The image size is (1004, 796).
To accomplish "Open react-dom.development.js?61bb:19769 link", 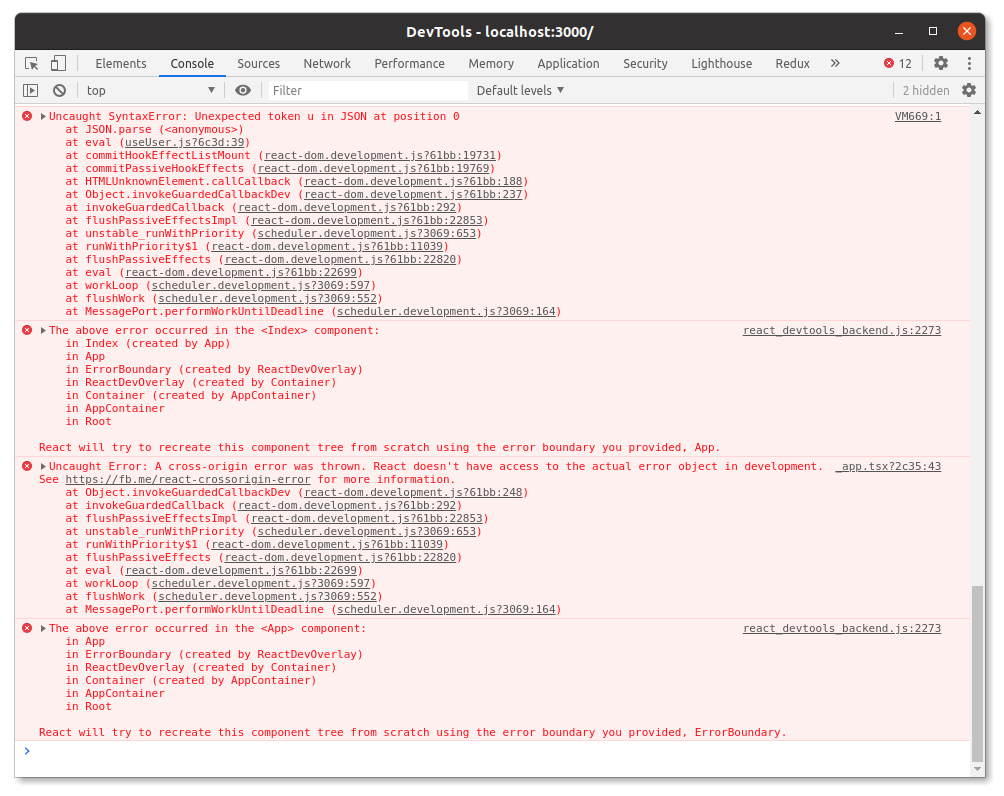I will pyautogui.click(x=373, y=168).
